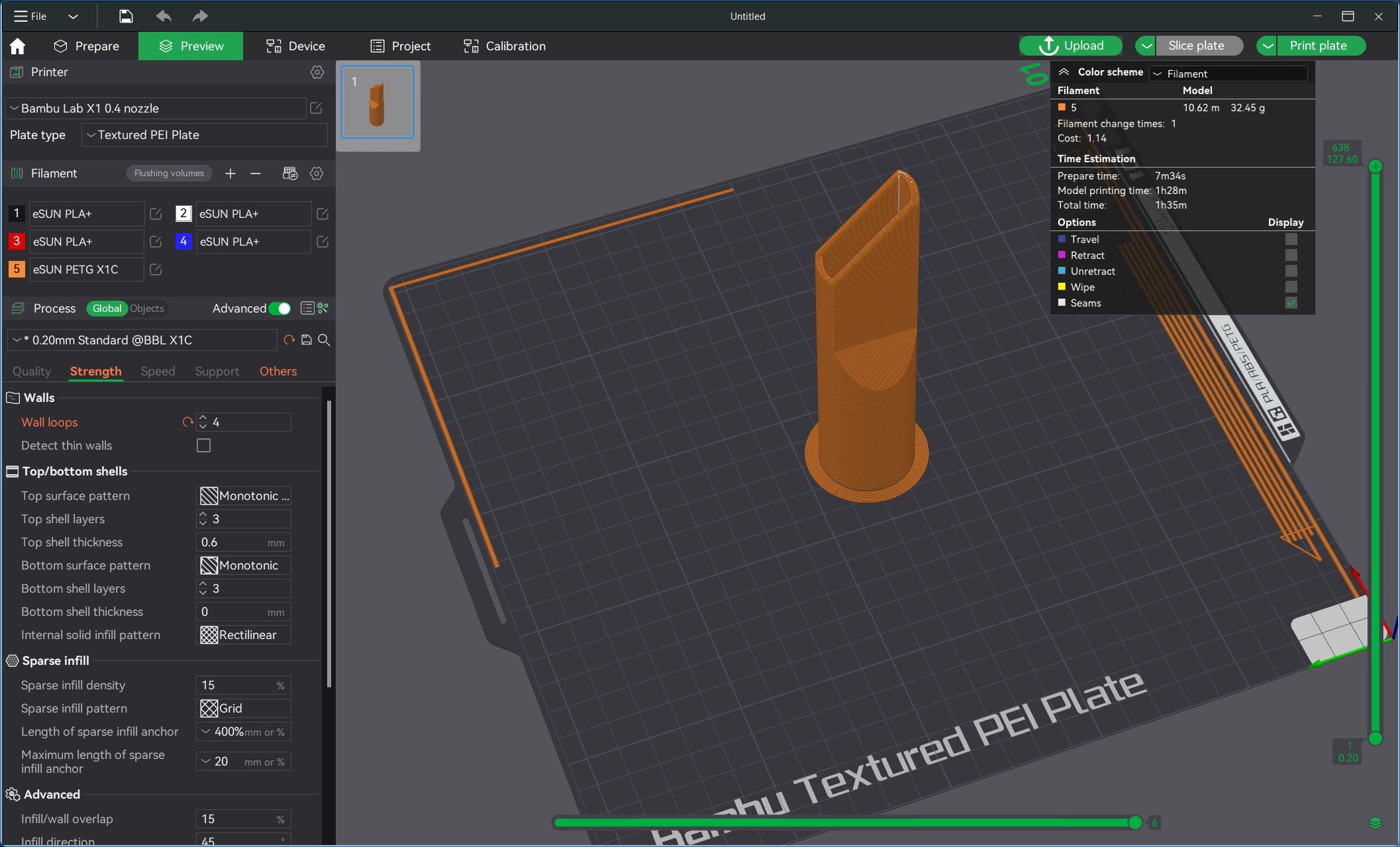1400x847 pixels.
Task: Toggle Advanced mode switch
Action: tap(280, 309)
